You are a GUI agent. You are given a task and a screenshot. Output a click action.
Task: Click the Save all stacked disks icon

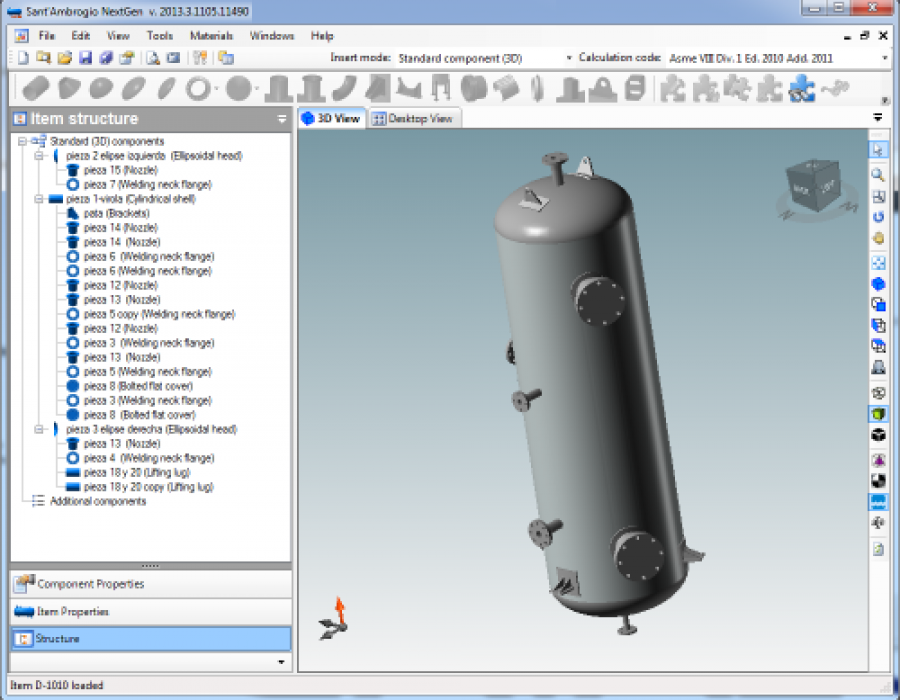click(x=106, y=57)
